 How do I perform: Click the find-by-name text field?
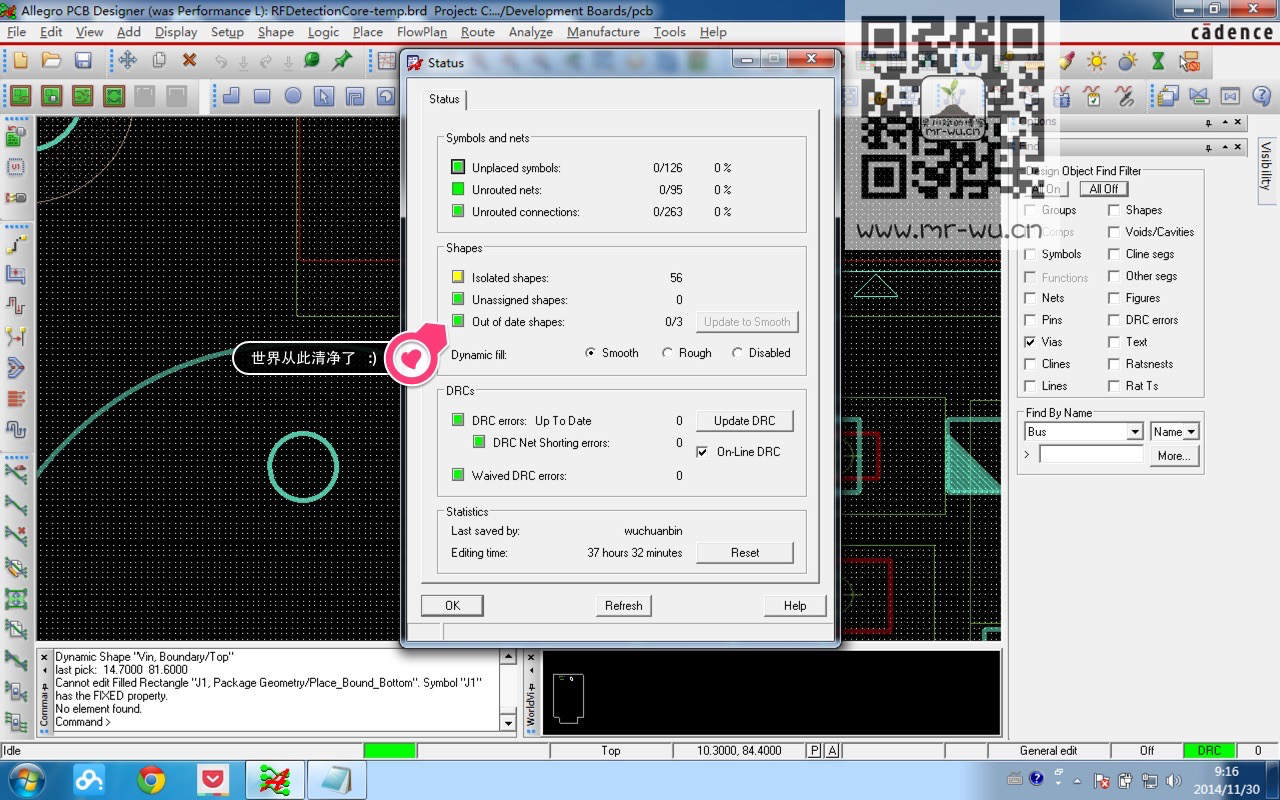coord(1091,455)
